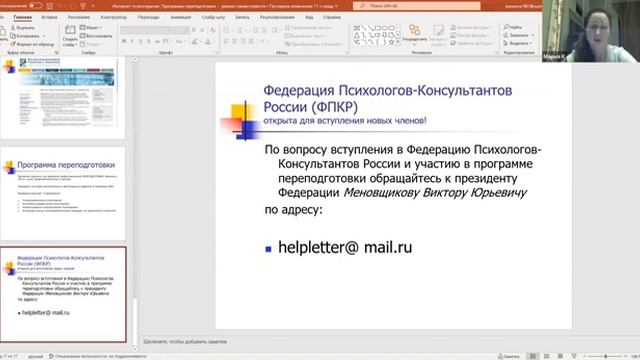Click the Вырезать (cut) button
Screen dimensions: 640x360
pos(23,28)
